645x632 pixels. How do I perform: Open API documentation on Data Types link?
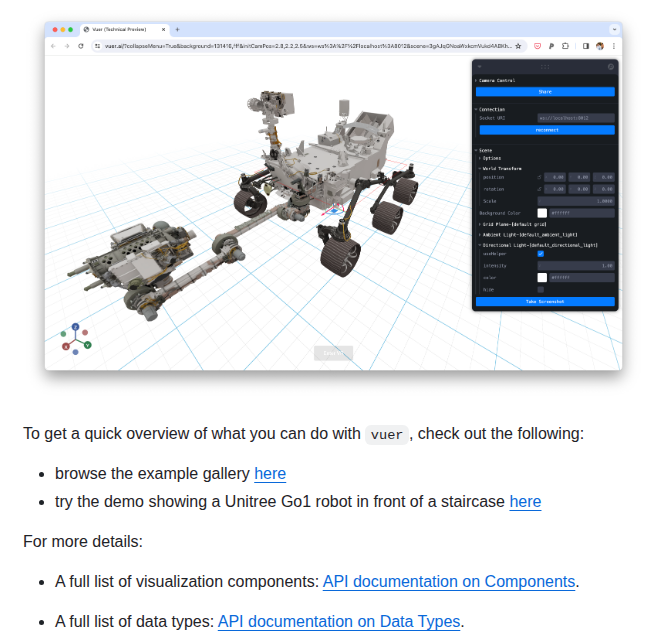click(339, 621)
